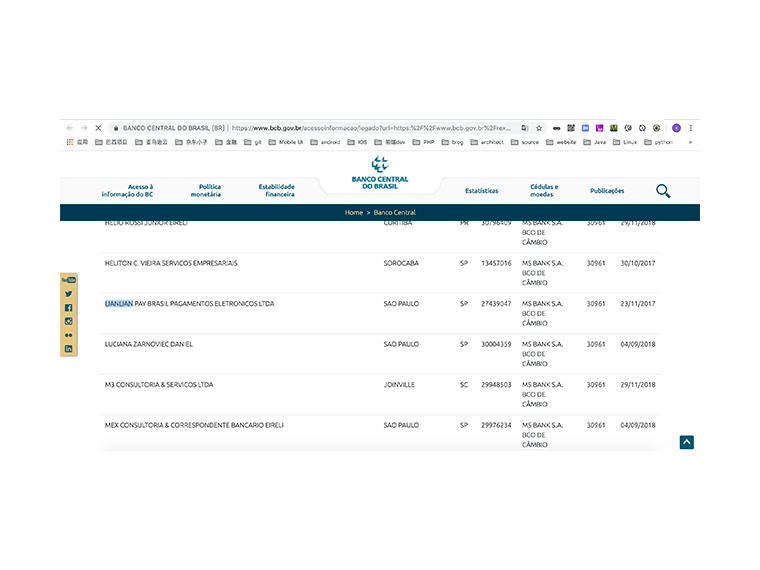
Task: Show more bookmarks with the overflow chevron
Action: (x=690, y=142)
